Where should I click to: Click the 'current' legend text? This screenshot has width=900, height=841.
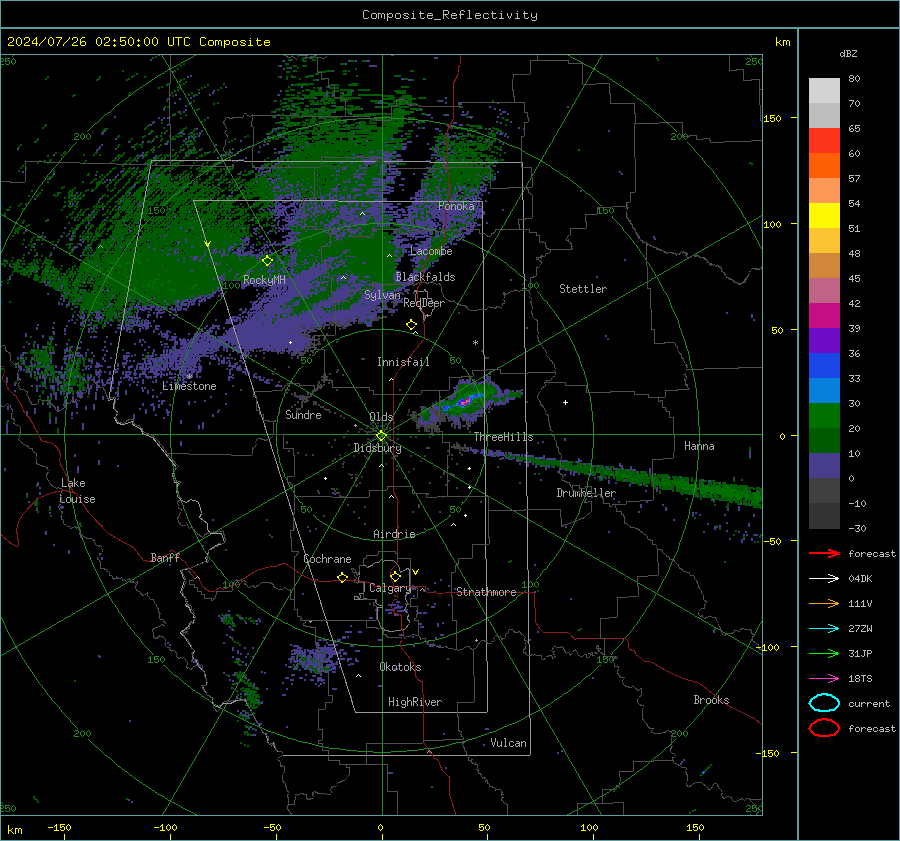click(869, 704)
